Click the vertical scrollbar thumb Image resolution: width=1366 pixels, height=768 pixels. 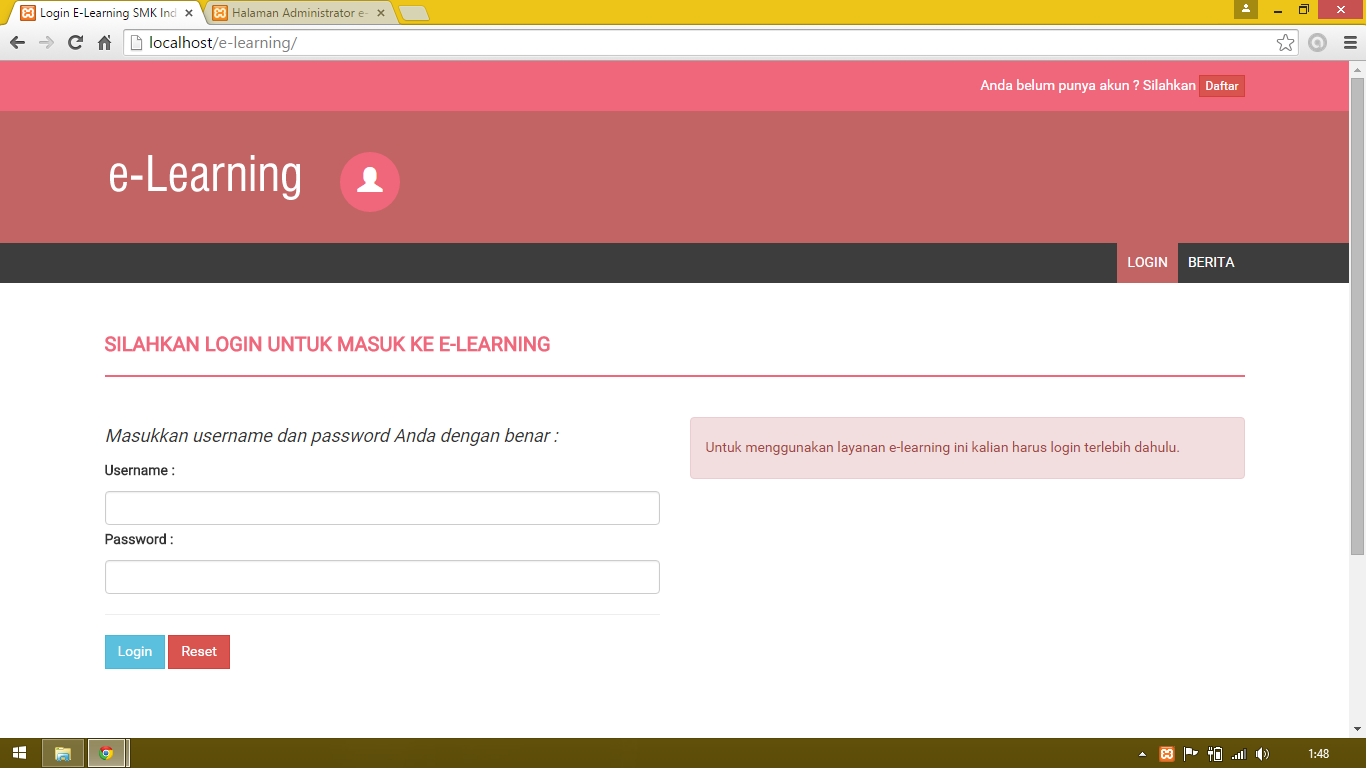click(x=1357, y=315)
